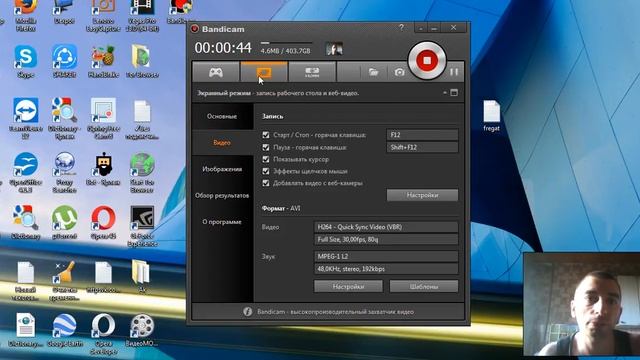Image resolution: width=640 pixels, height=360 pixels.
Task: Pause the recording with the pause icon
Action: (x=454, y=72)
